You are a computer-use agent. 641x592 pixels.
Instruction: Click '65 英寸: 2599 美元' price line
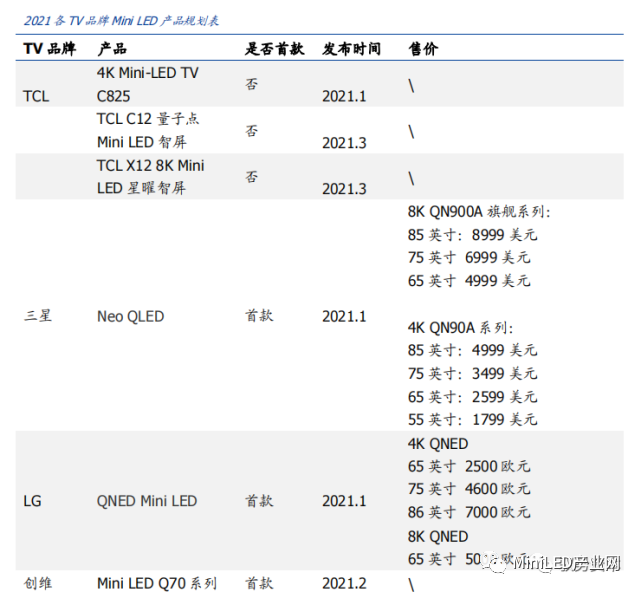[x=472, y=397]
